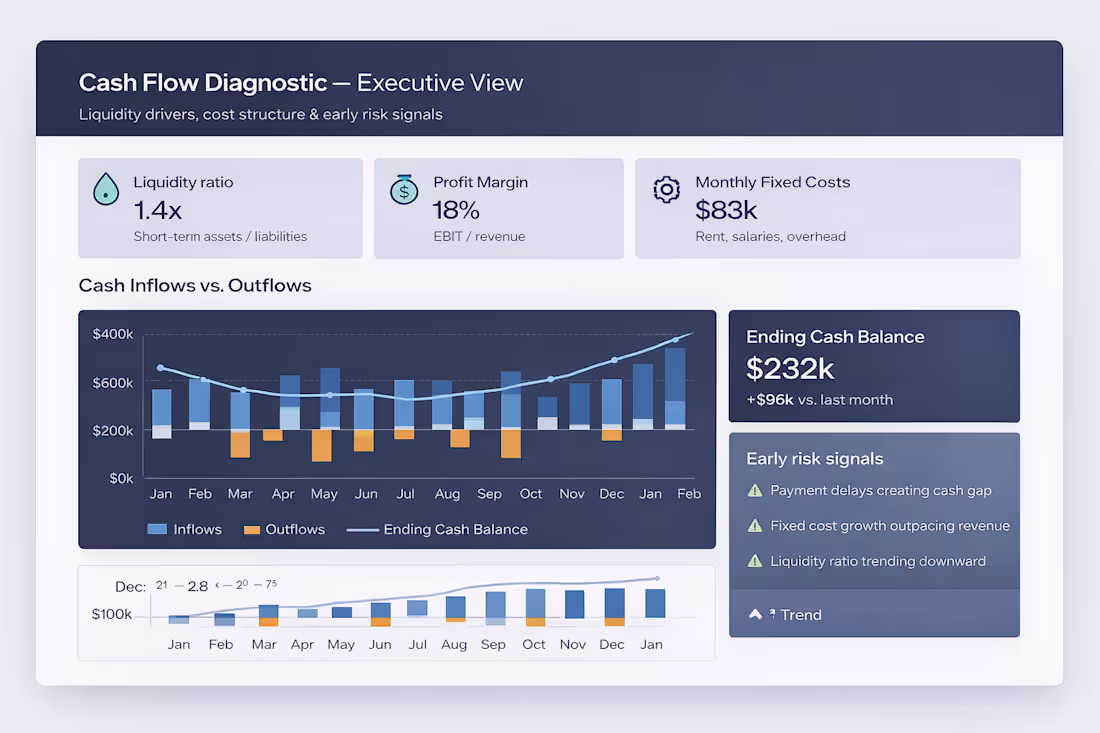Switch to the Cash Inflows vs. Outflows section

pos(195,286)
